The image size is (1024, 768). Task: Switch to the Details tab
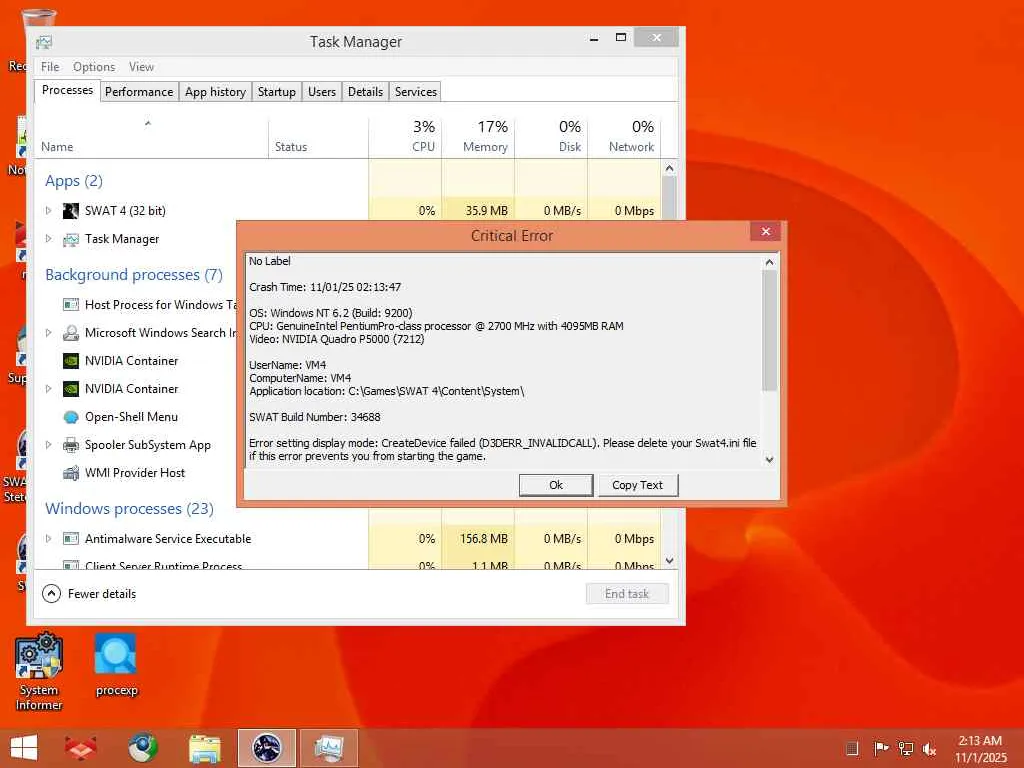366,92
